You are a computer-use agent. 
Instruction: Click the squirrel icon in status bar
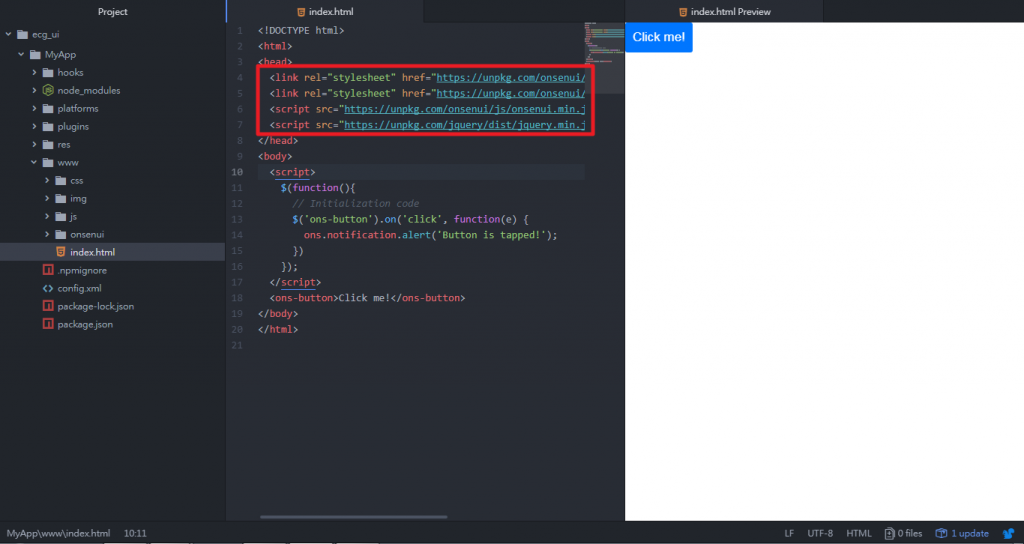coord(1008,534)
